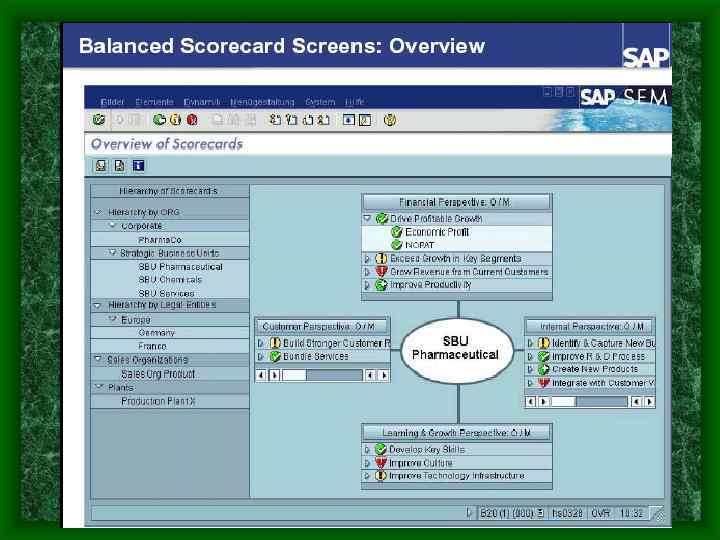Click the yellow Exit toolbar icon
Screen dimensions: 720x540
tap(175, 120)
